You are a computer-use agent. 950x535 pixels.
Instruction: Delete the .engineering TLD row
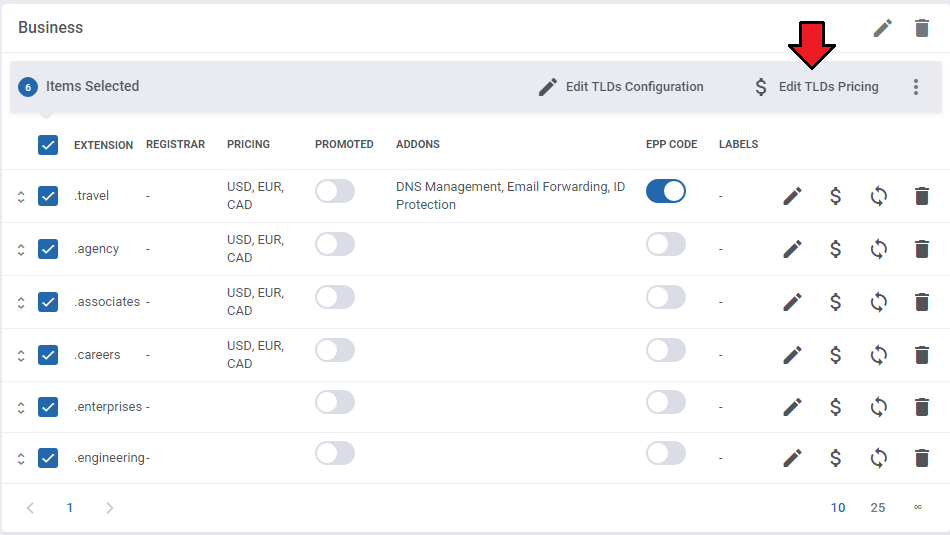click(x=922, y=458)
